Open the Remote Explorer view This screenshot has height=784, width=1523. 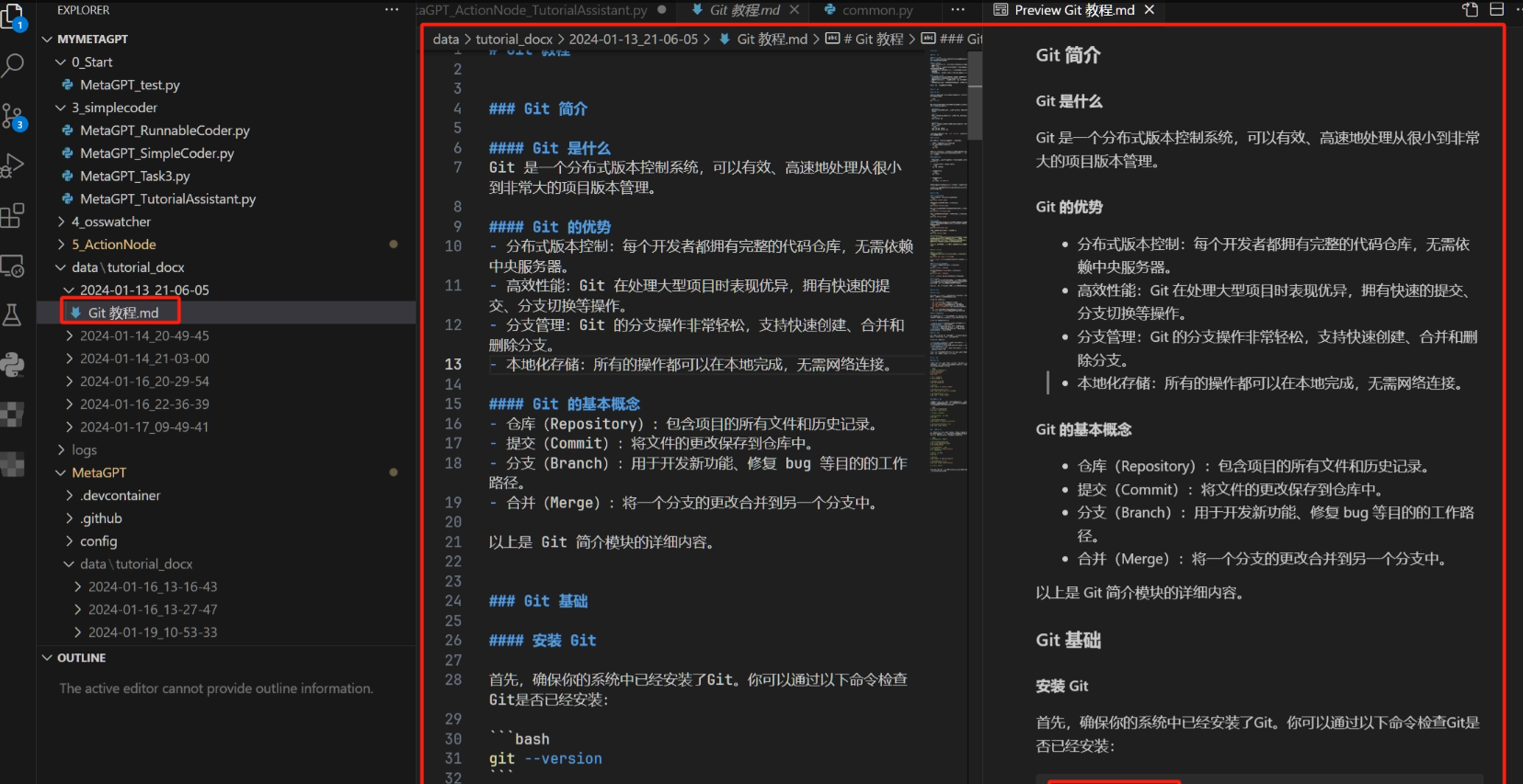(x=12, y=267)
